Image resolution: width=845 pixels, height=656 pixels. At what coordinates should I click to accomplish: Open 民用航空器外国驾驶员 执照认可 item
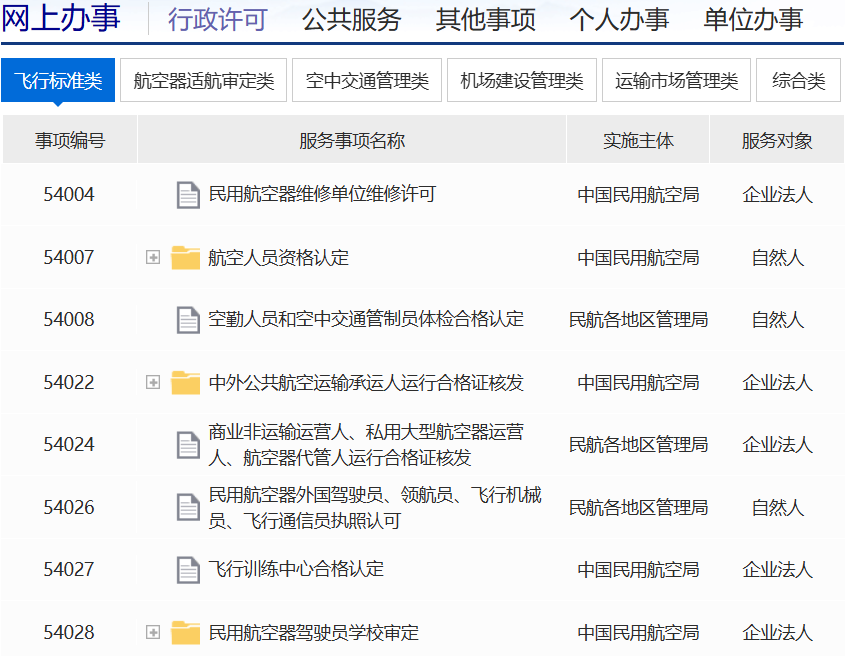point(375,507)
